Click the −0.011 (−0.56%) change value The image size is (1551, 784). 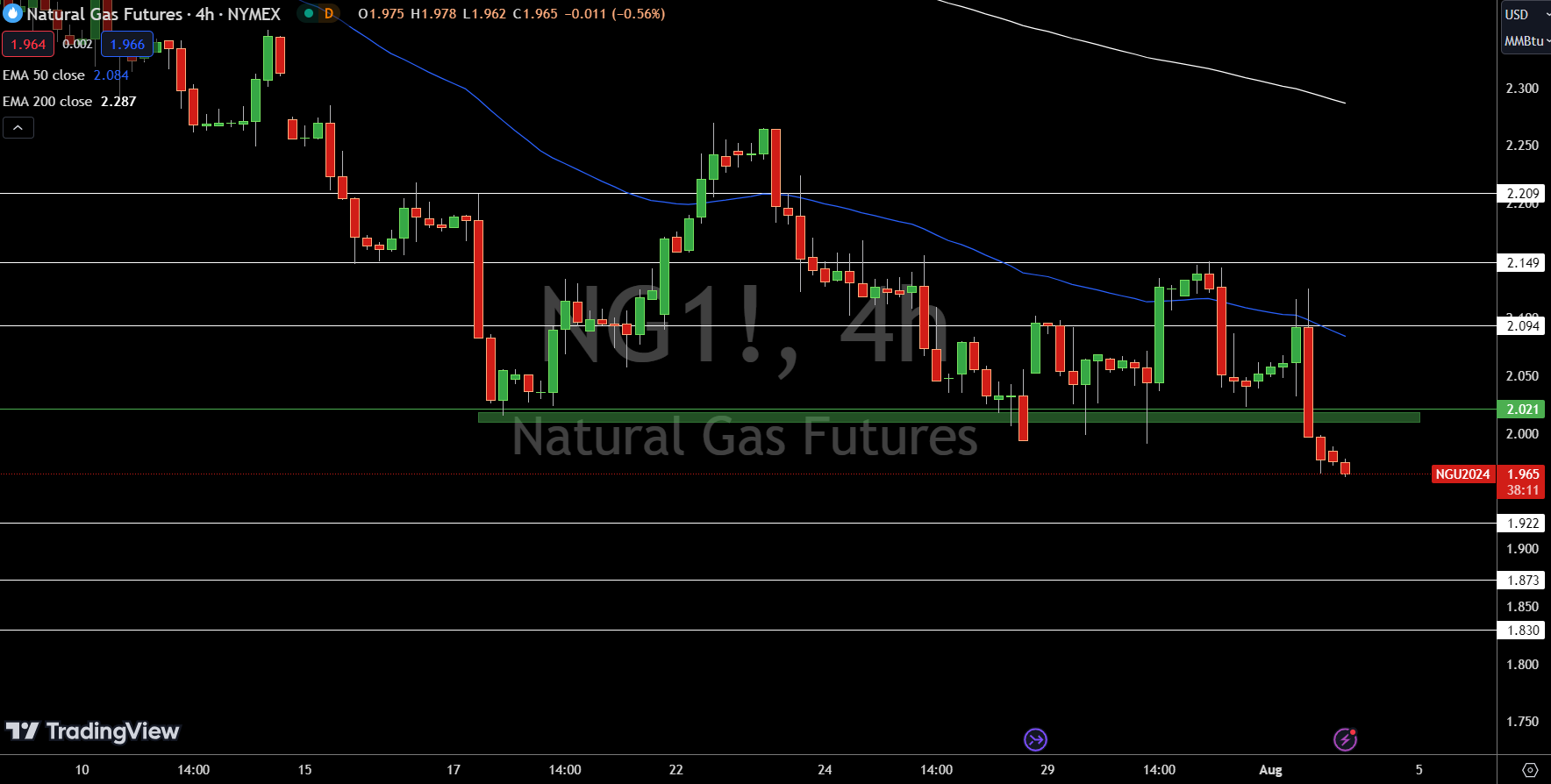[615, 14]
